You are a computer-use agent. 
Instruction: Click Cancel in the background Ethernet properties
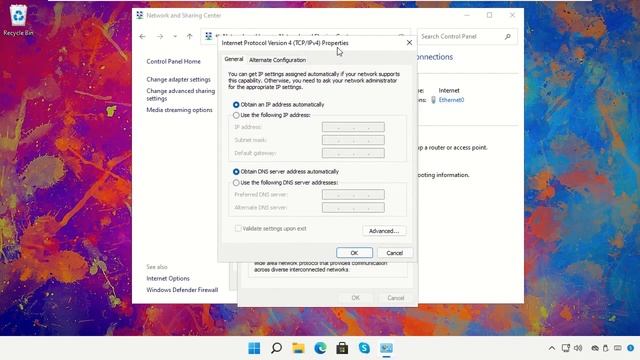396,298
